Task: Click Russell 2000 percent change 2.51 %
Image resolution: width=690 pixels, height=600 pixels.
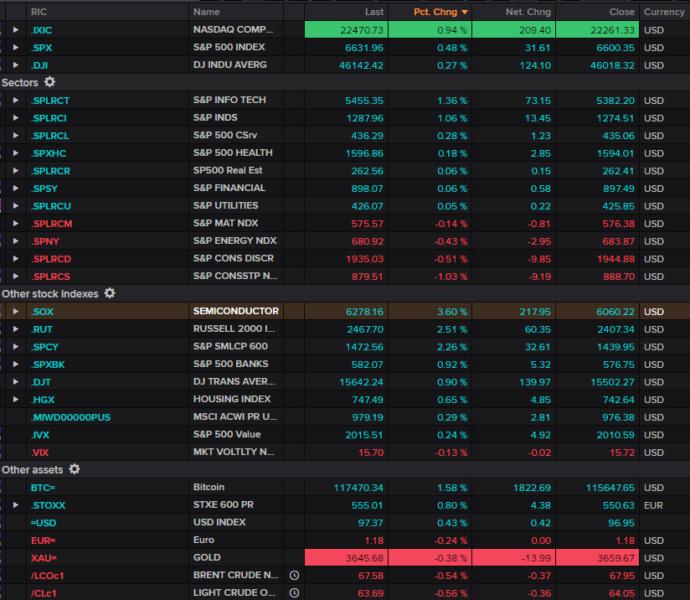Action: pyautogui.click(x=452, y=330)
